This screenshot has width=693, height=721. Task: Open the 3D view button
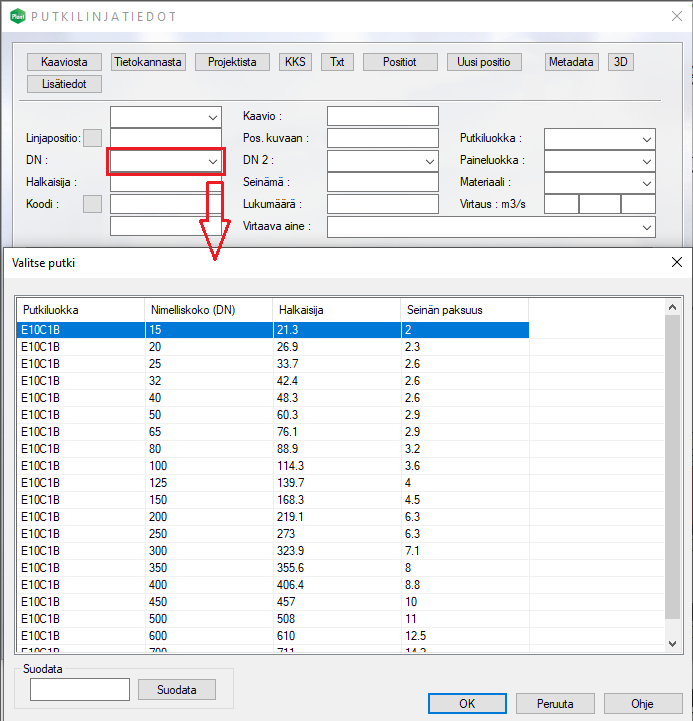point(621,62)
